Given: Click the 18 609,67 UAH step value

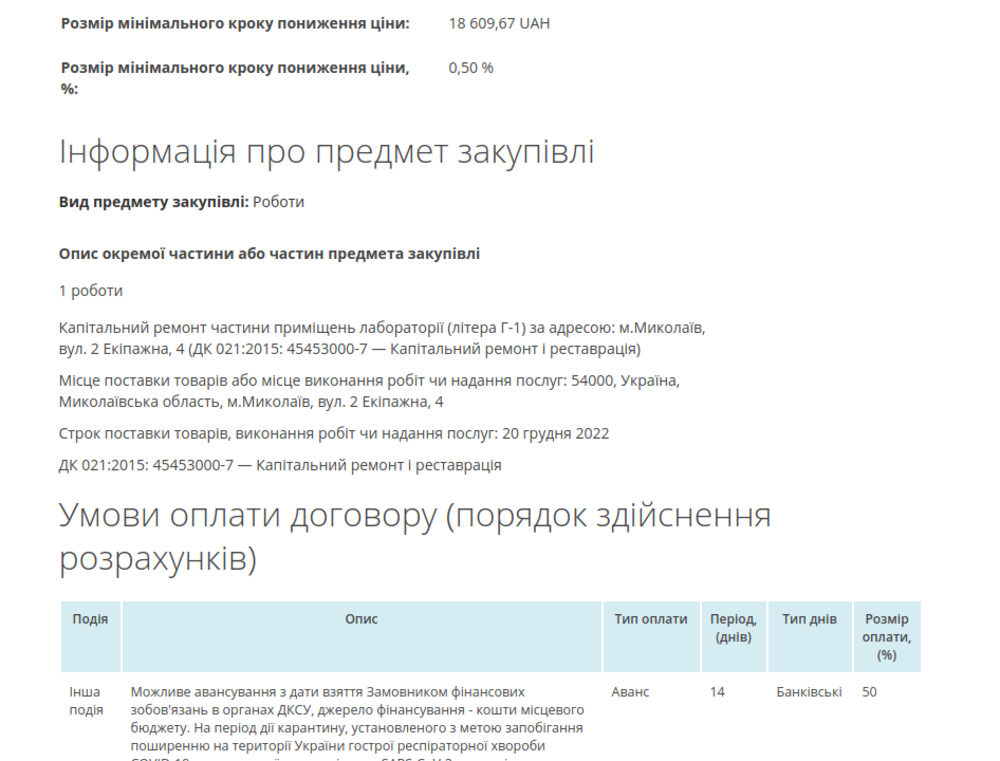Looking at the screenshot, I should click(x=499, y=23).
